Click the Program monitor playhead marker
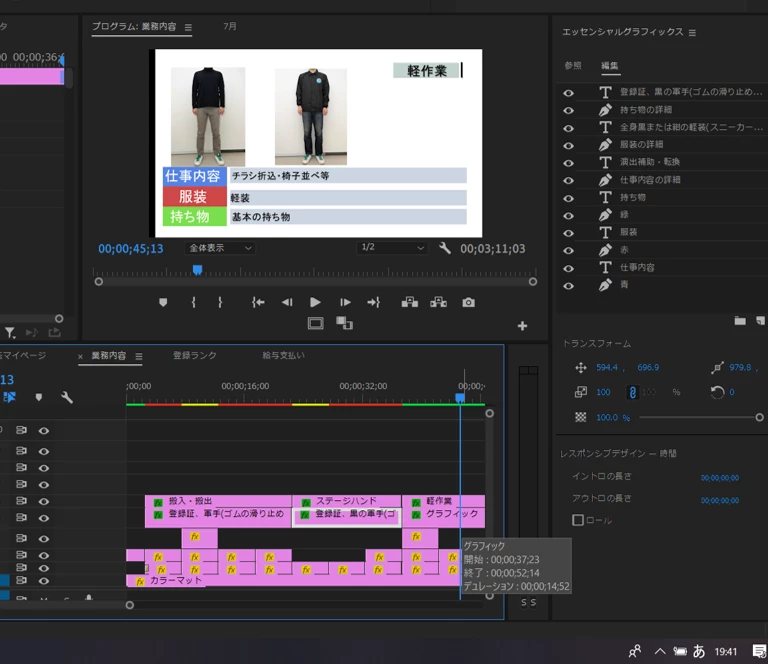The width and height of the screenshot is (768, 664). (x=197, y=270)
